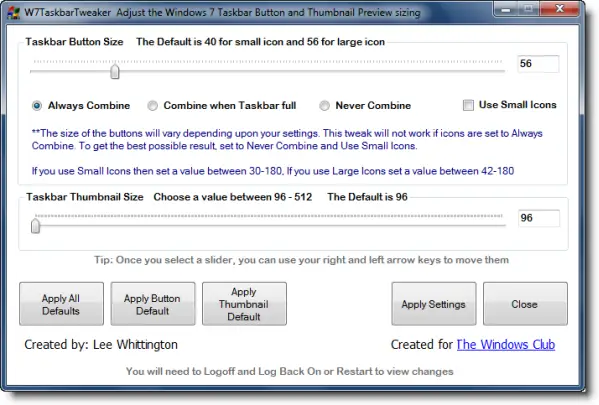Click the W7TaskbarTweaker app icon in title bar
This screenshot has width=599, height=405.
pos(13,13)
